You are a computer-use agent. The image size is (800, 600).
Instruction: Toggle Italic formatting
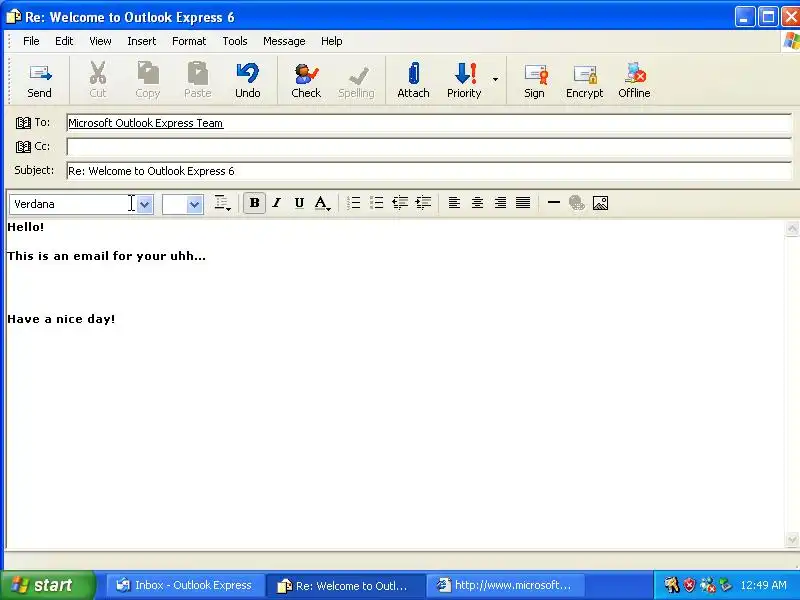[277, 203]
